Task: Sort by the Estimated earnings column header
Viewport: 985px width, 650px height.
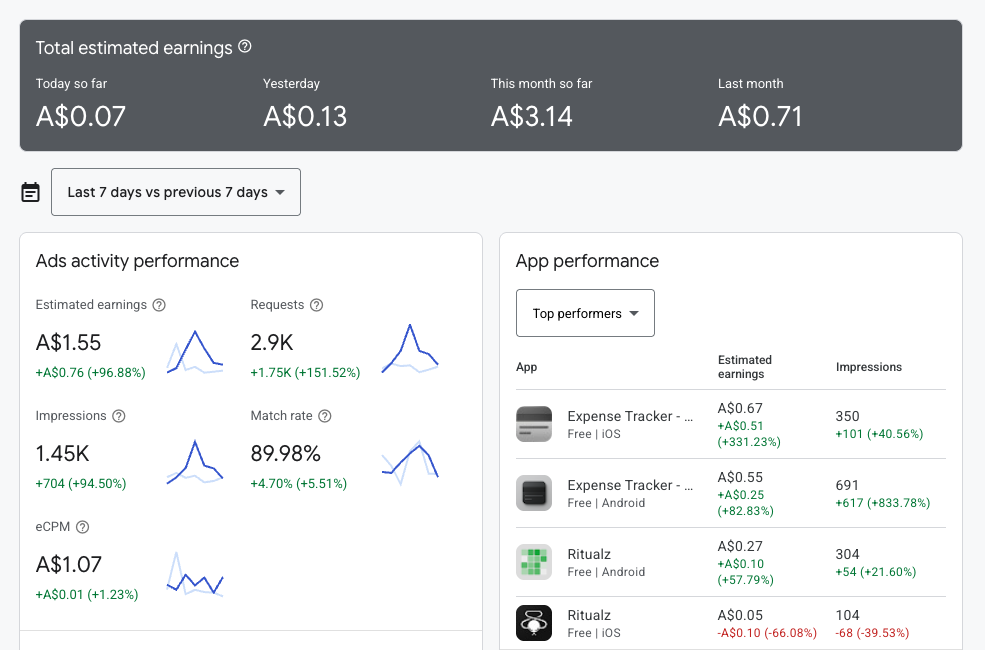Action: [743, 367]
